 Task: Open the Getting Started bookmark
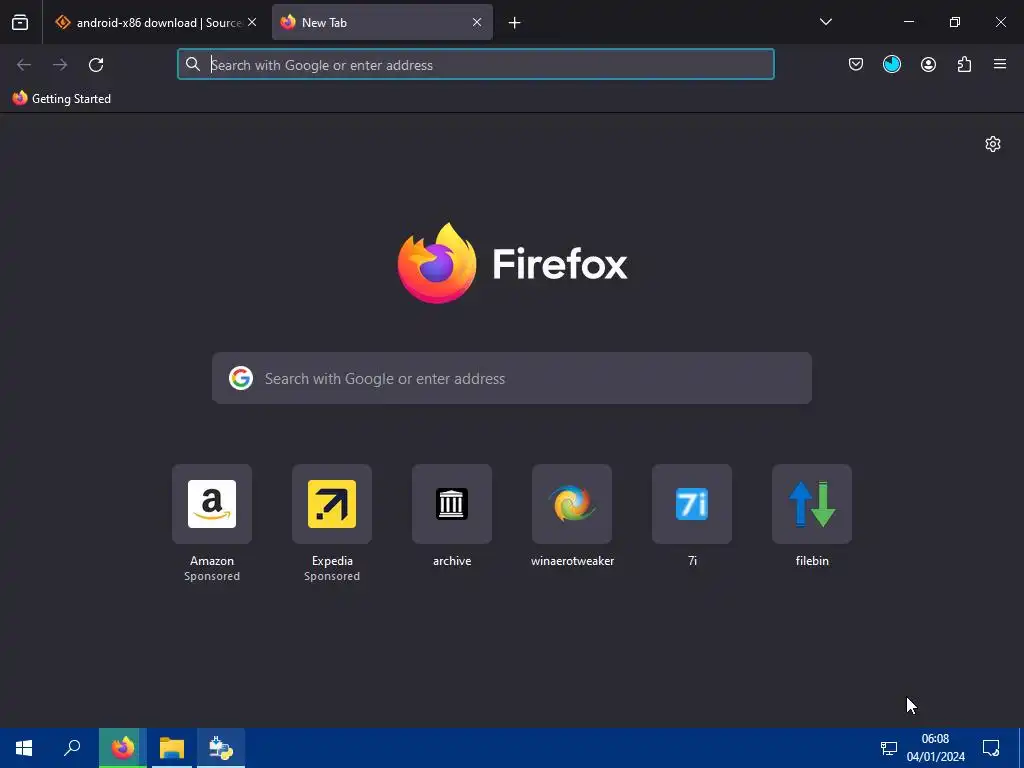[x=61, y=99]
